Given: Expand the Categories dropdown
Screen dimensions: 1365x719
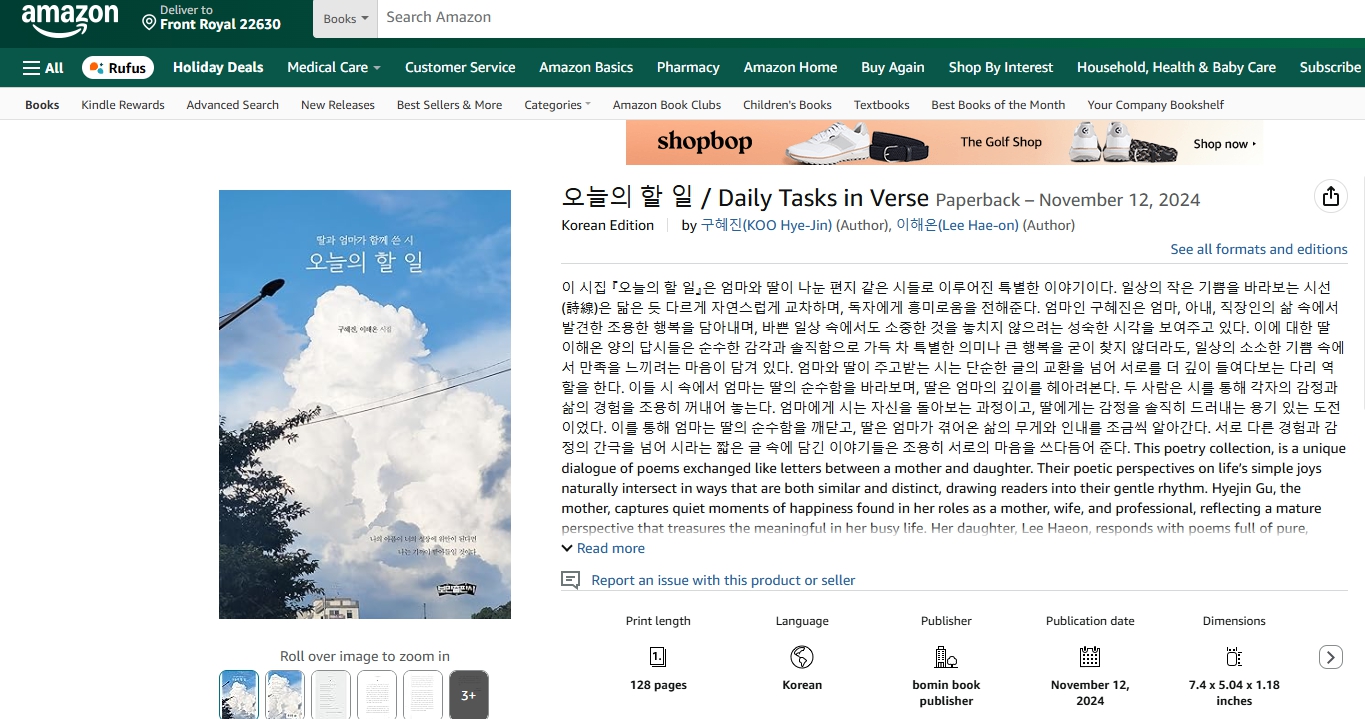Looking at the screenshot, I should pos(557,105).
